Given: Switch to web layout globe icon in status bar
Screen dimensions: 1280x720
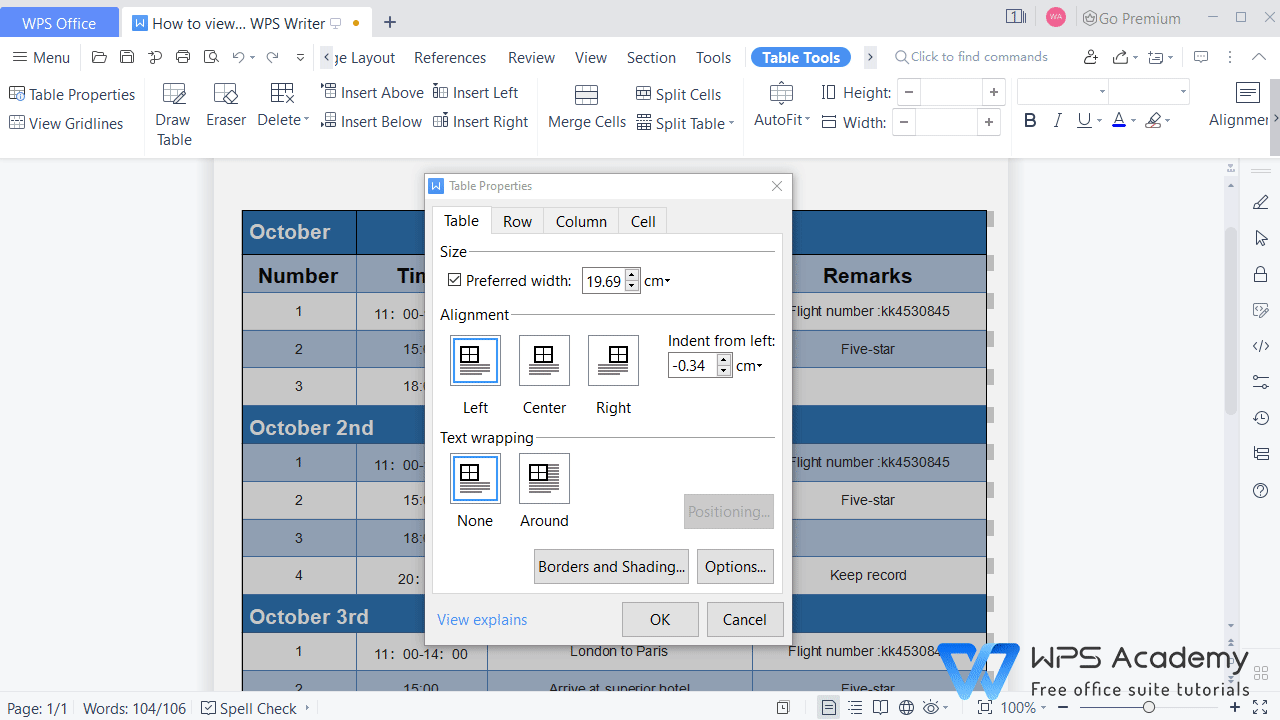Looking at the screenshot, I should pos(906,708).
